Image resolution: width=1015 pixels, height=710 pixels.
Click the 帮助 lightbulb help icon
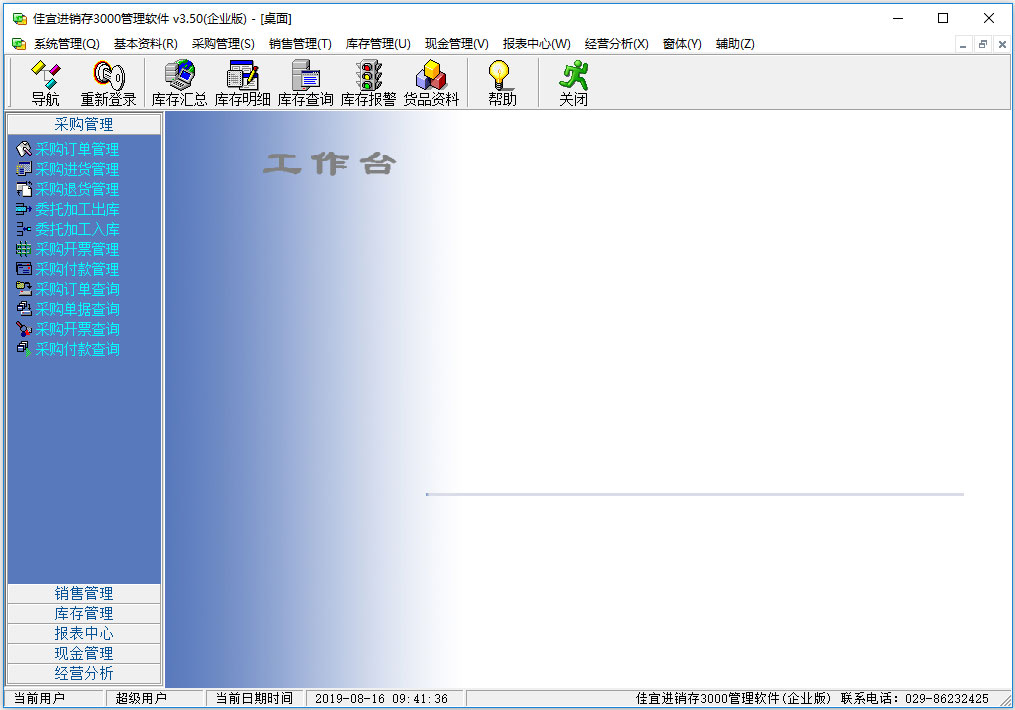click(502, 83)
